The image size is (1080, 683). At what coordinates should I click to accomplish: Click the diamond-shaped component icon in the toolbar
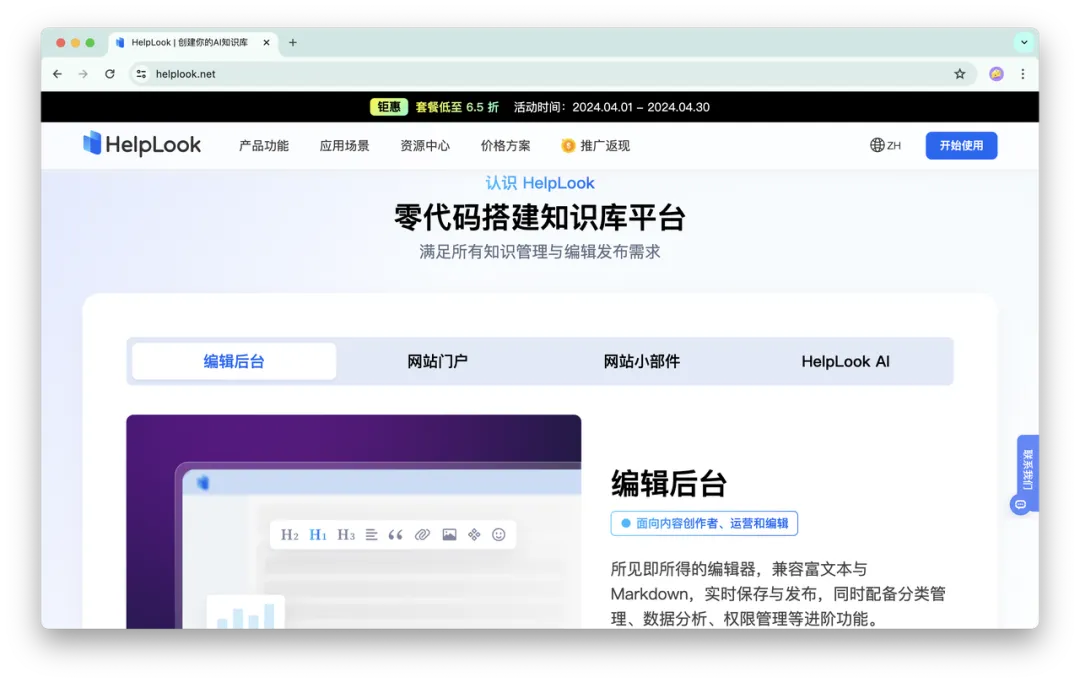[475, 534]
